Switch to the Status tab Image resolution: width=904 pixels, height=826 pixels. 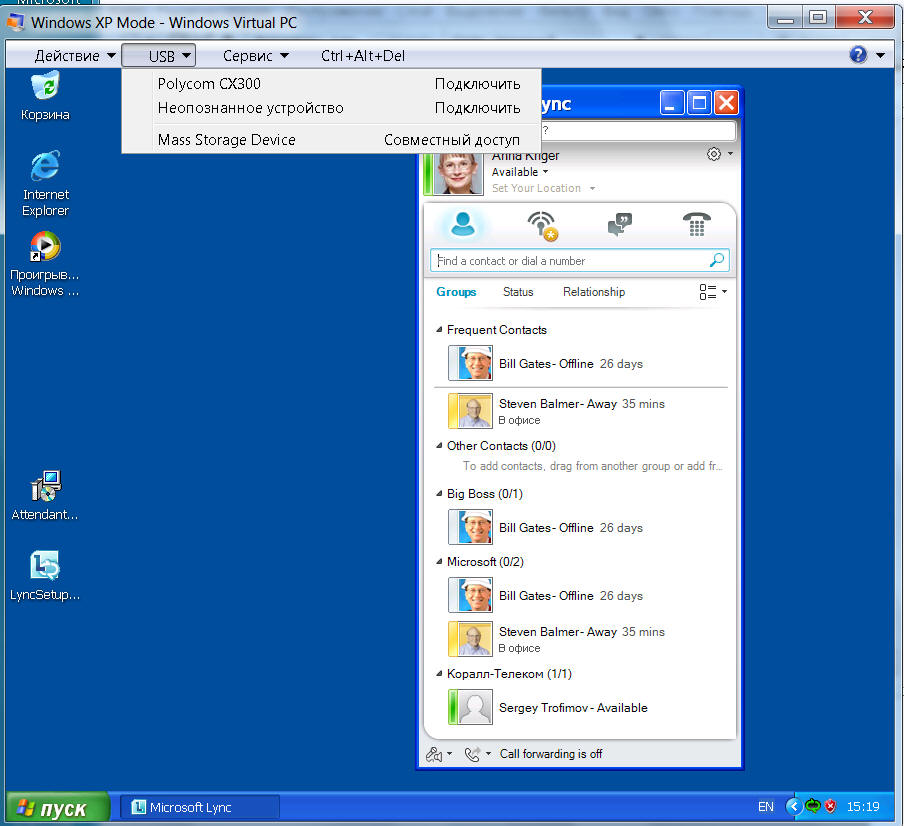coord(518,292)
